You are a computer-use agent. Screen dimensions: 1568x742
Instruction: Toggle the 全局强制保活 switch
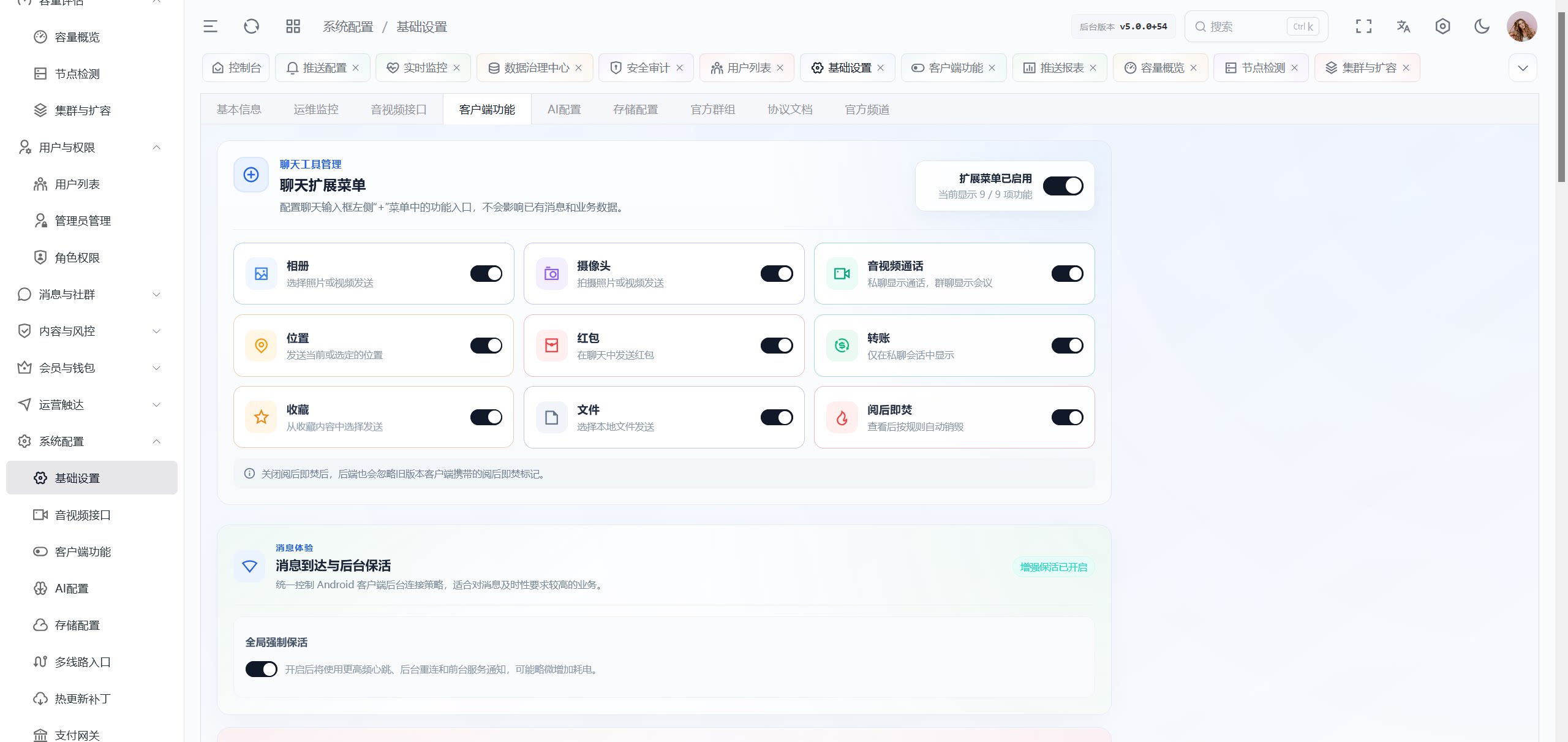point(262,669)
